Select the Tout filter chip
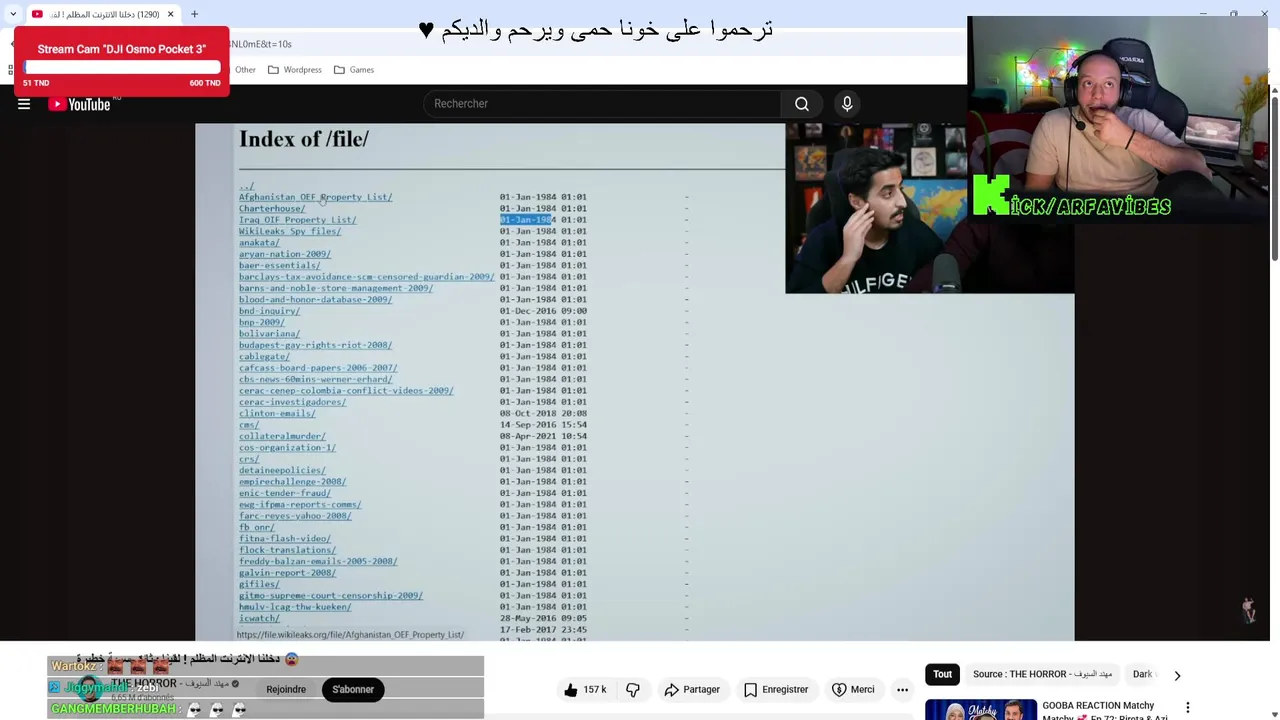This screenshot has width=1280, height=720. (942, 675)
